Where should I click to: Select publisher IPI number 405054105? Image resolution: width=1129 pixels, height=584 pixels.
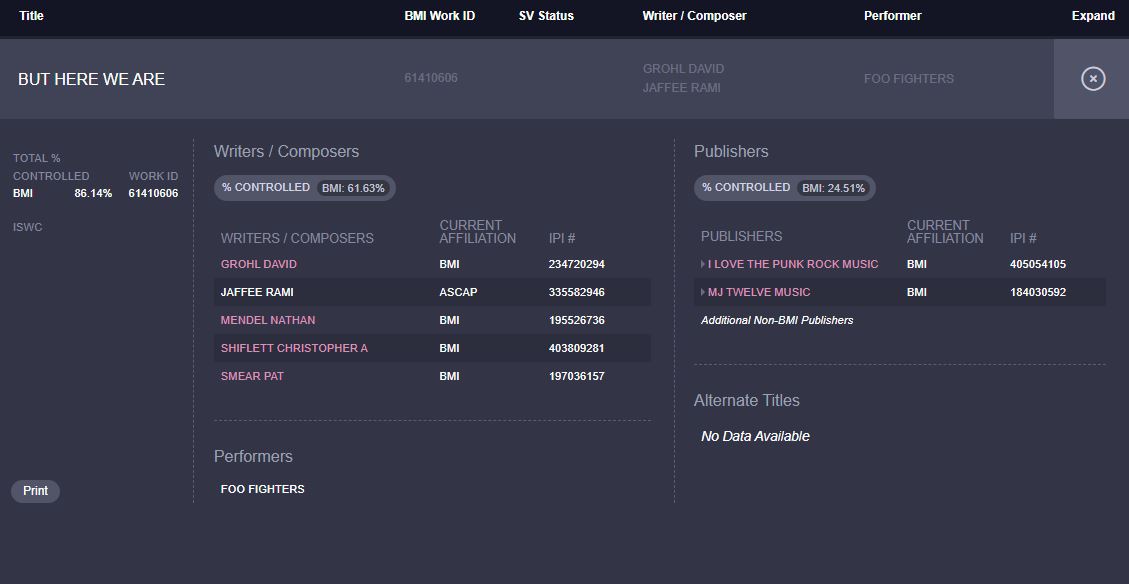[1038, 264]
